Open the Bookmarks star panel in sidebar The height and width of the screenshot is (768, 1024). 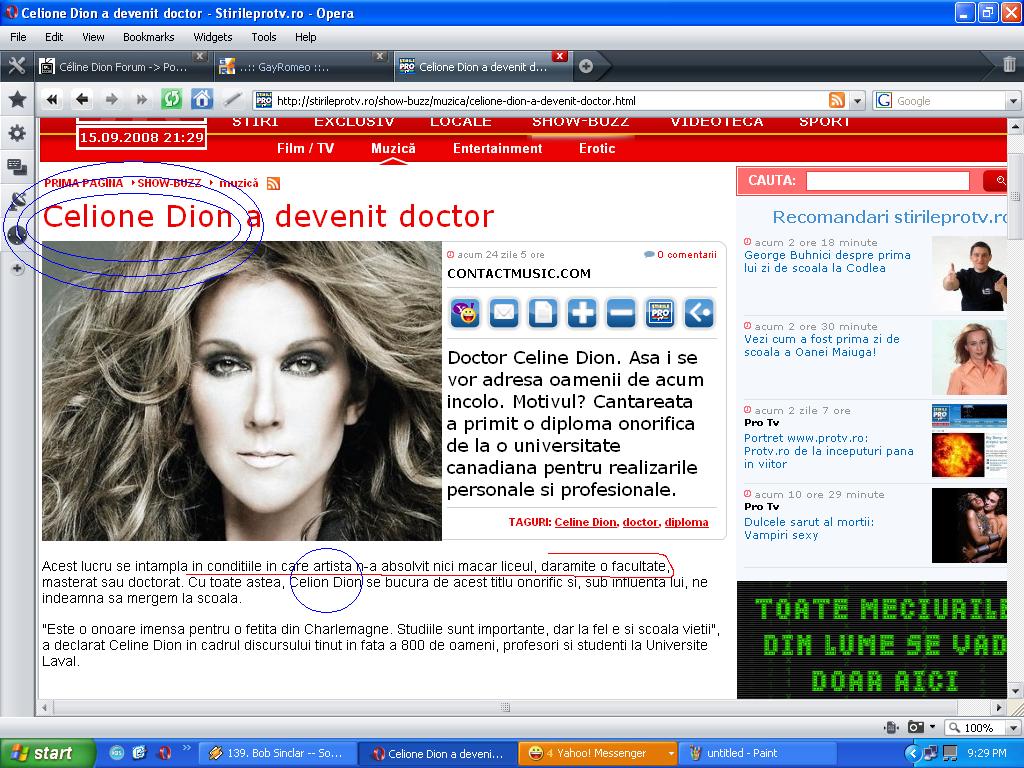pos(17,100)
